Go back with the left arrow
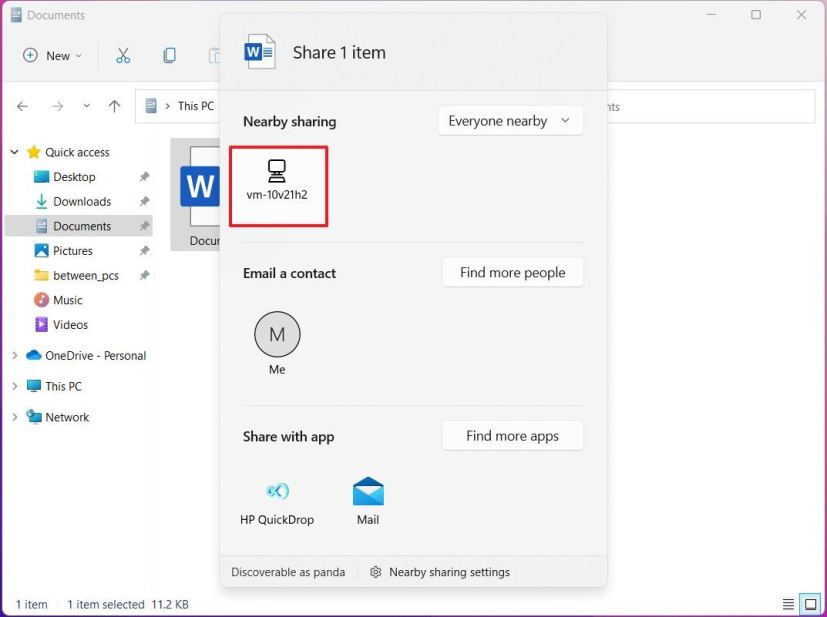The width and height of the screenshot is (827, 617). [22, 107]
